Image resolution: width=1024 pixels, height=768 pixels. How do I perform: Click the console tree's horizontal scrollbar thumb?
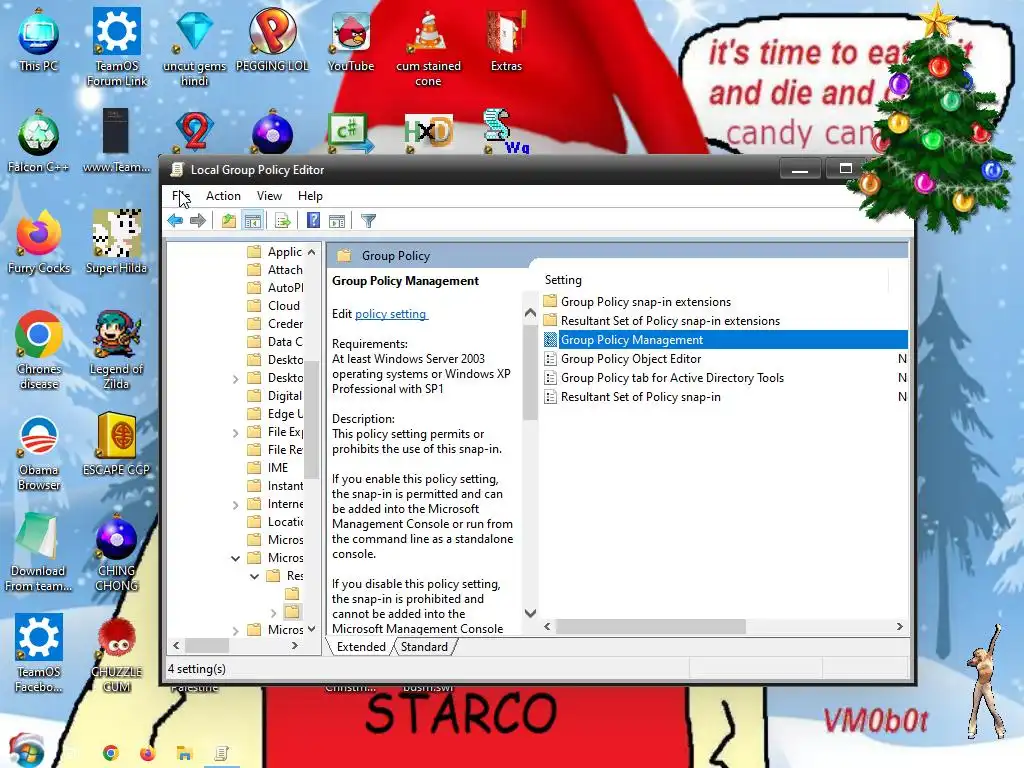point(207,645)
